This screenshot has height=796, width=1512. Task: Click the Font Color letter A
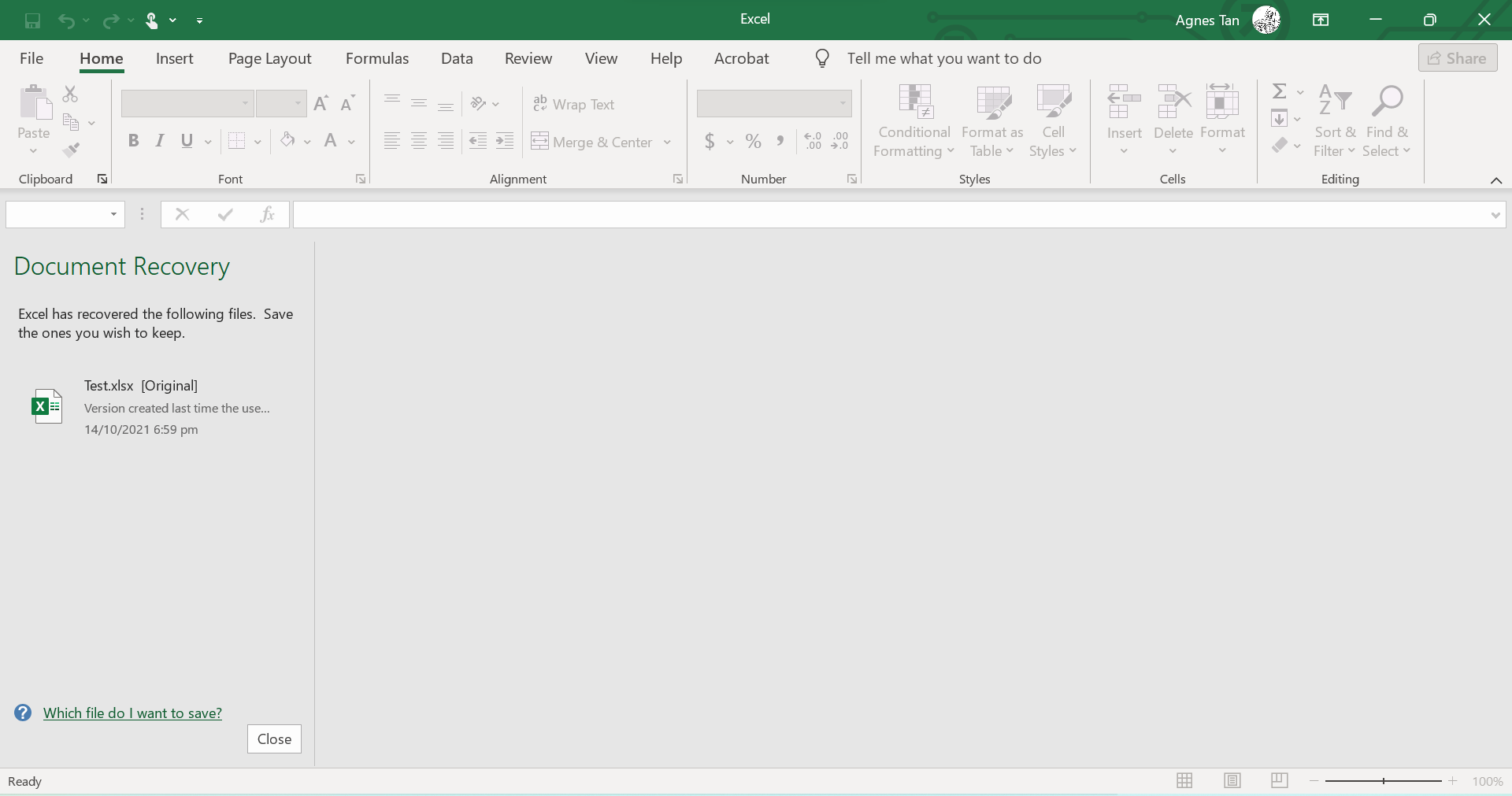[331, 141]
